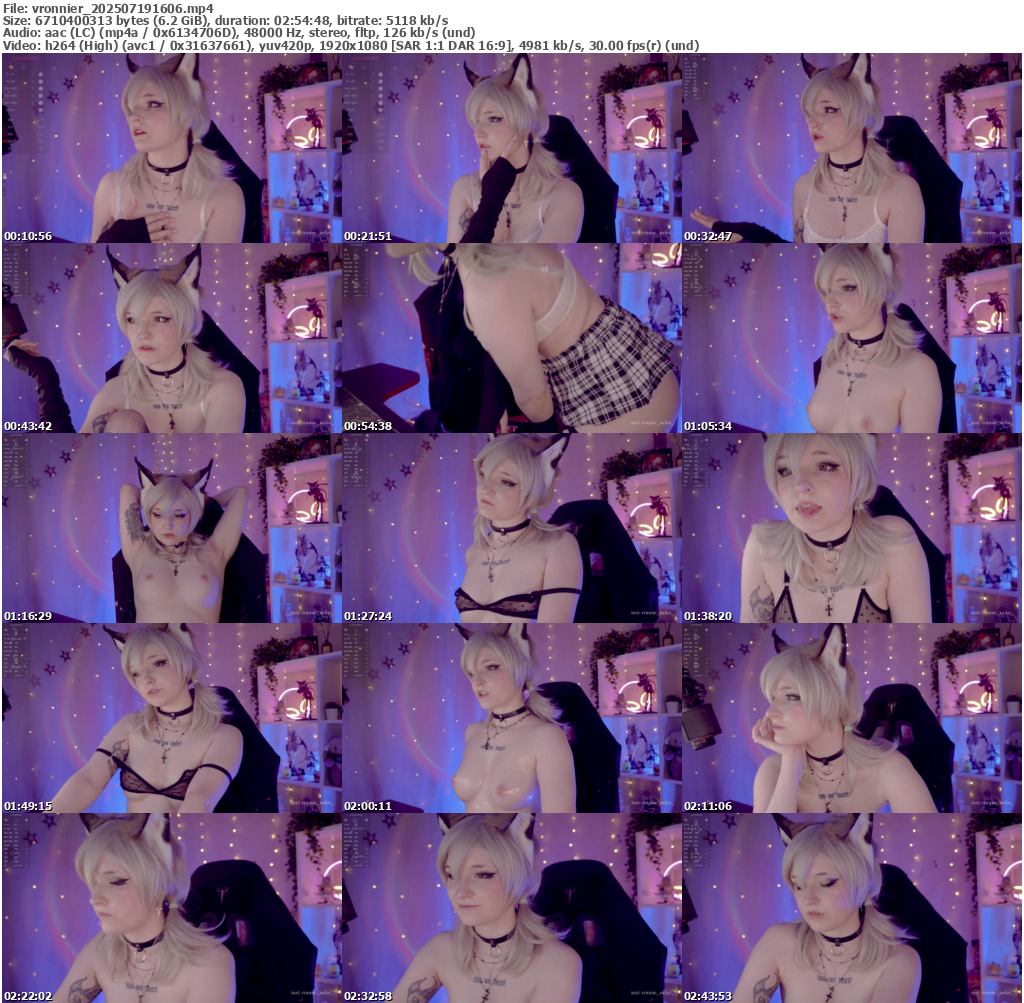1024x1003 pixels.
Task: Open the thumbnail stamped 00:54:38
Action: click(512, 338)
